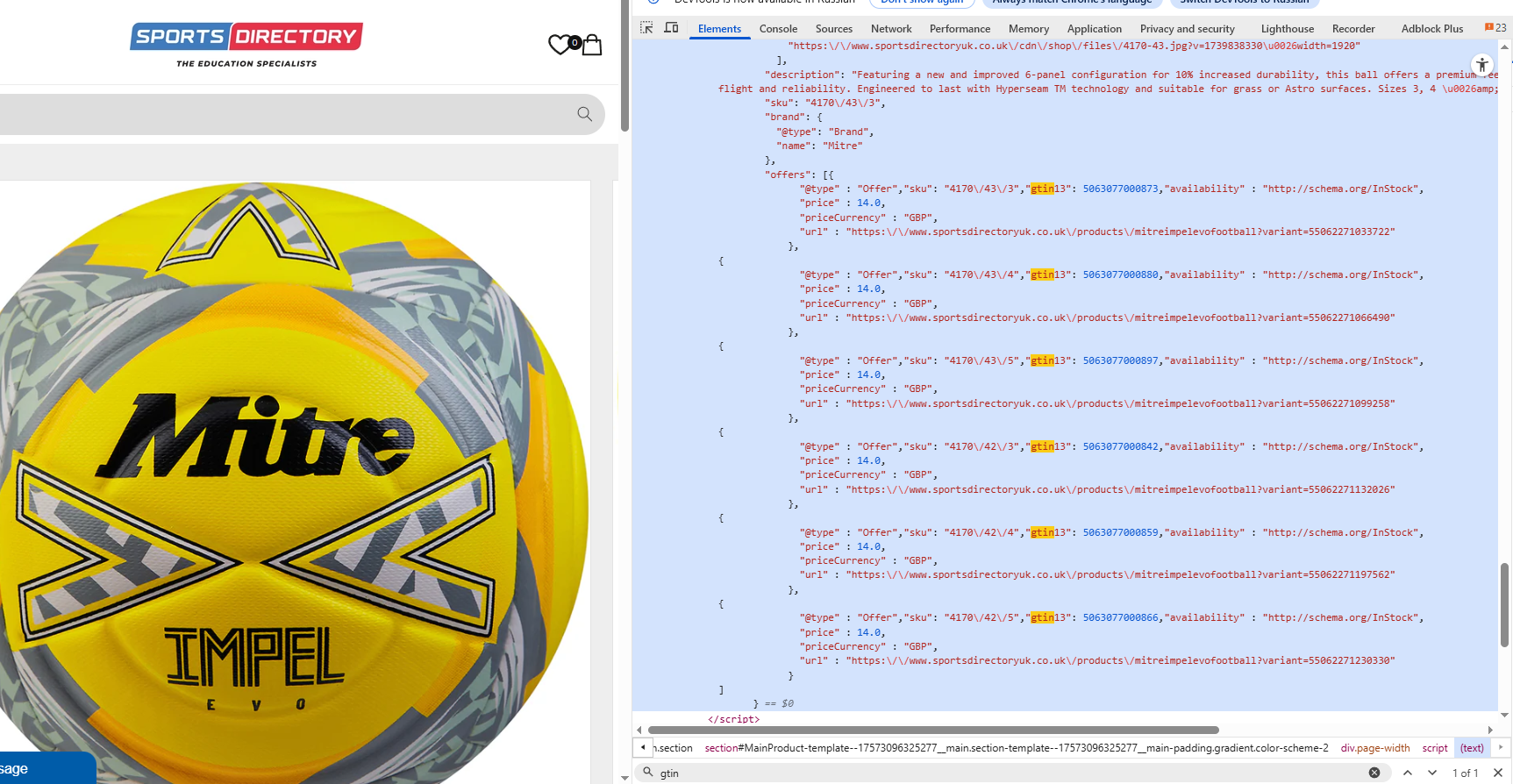The image size is (1513, 784).
Task: Open the Adblock Plus tab
Action: point(1432,29)
